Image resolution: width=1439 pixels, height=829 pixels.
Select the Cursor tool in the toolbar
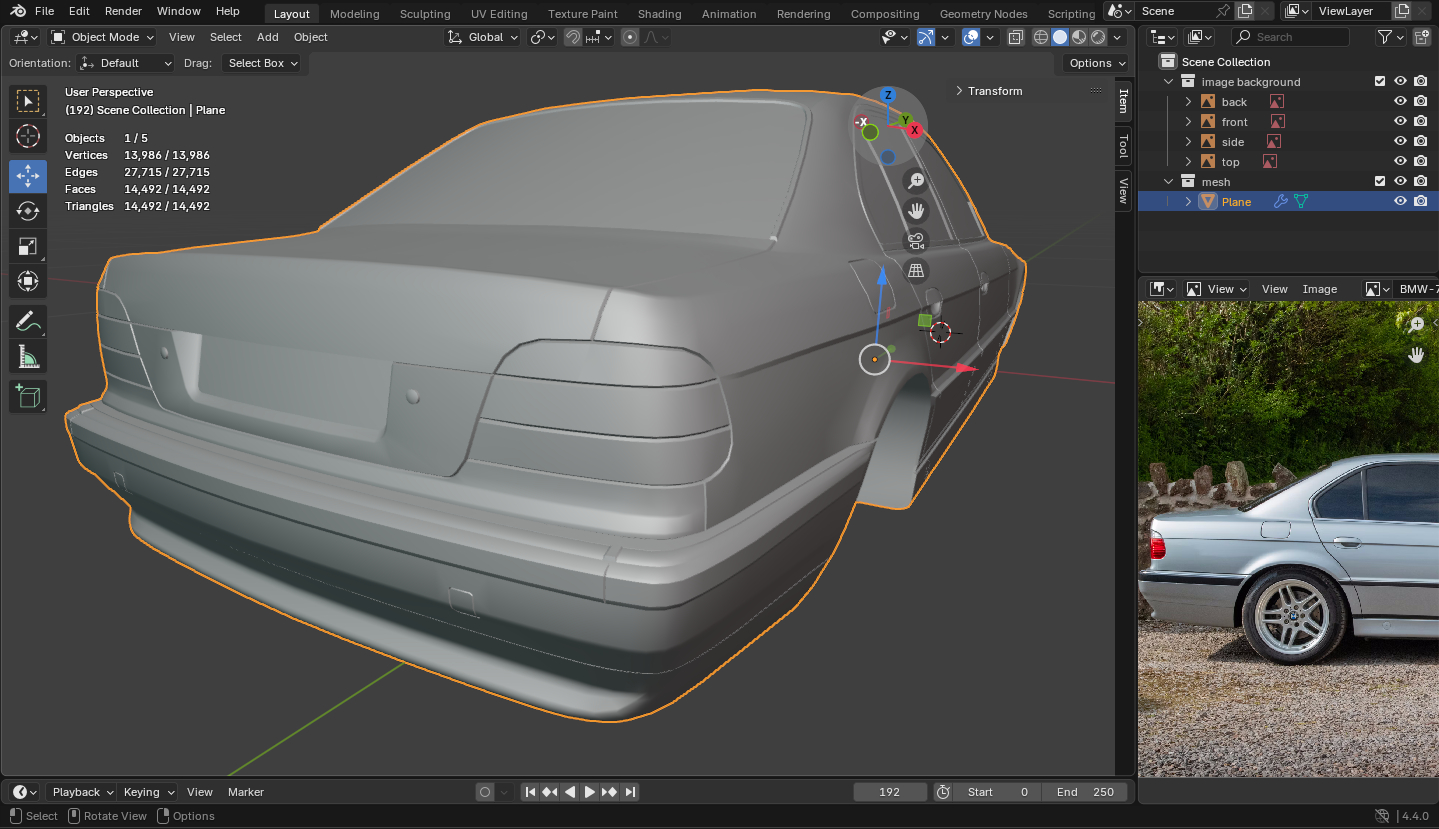28,136
